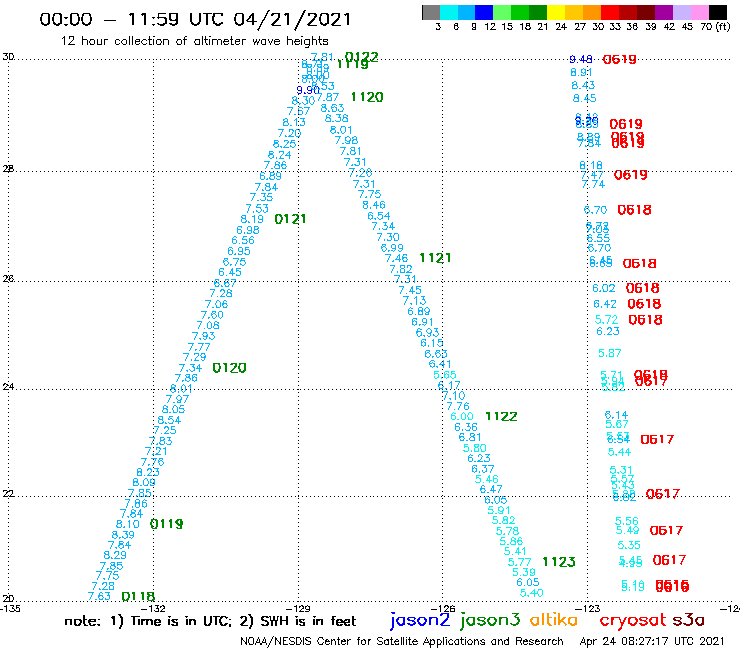This screenshot has height=650, width=740.
Task: Click the green '1120' time marker
Action: (367, 97)
